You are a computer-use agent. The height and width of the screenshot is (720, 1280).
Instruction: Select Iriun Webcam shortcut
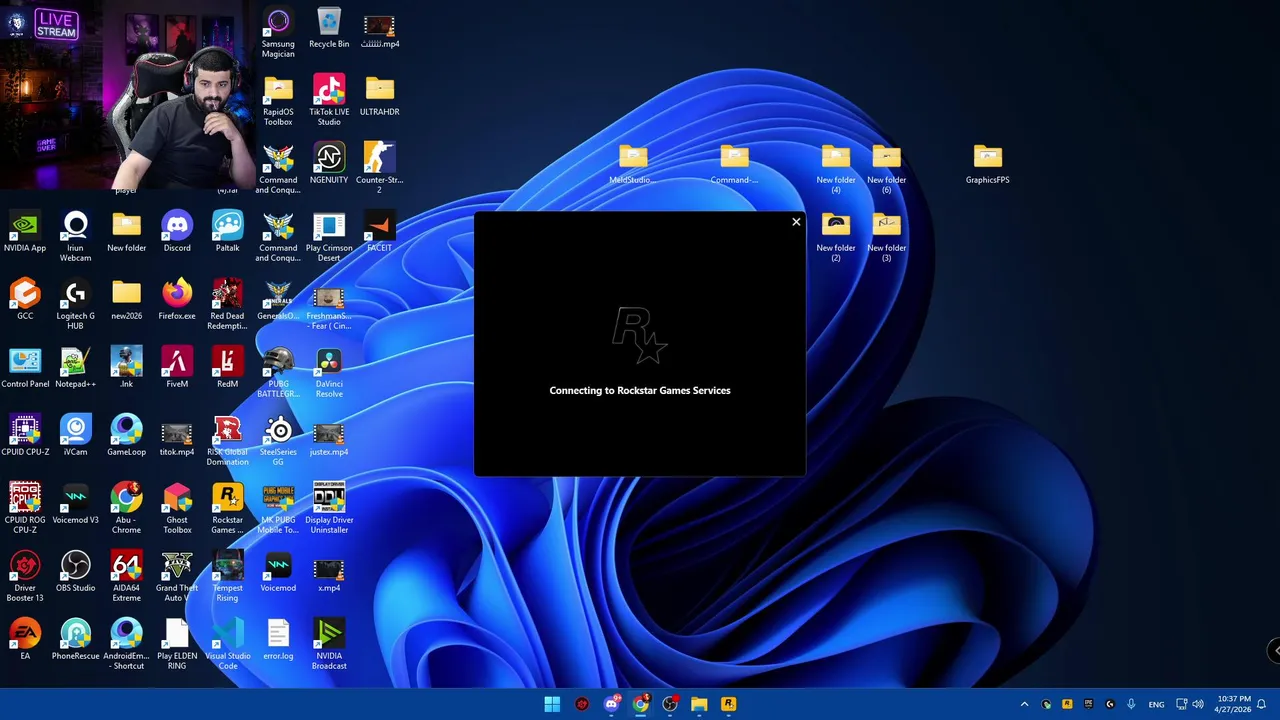(75, 237)
